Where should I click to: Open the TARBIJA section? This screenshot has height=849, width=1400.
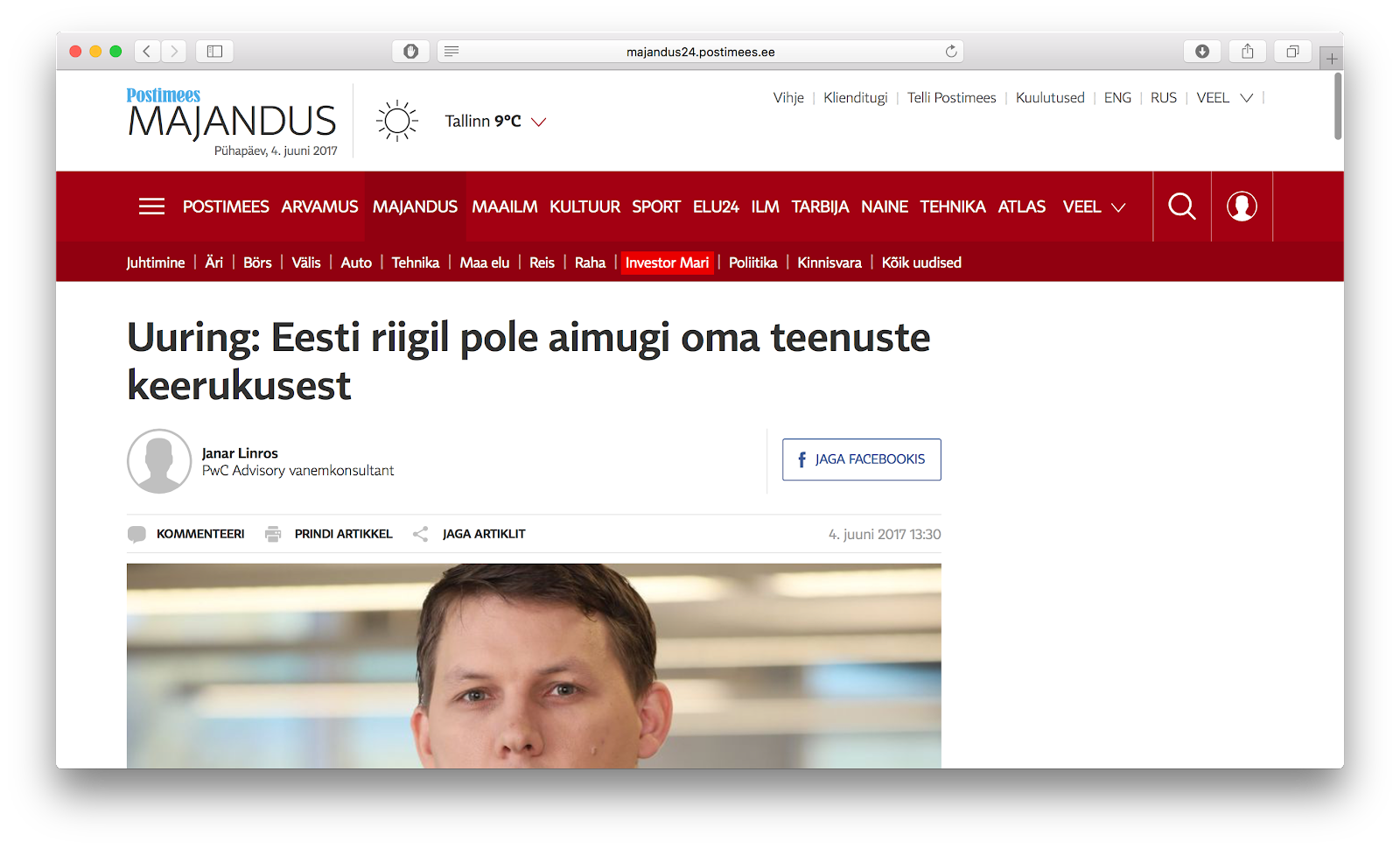[x=820, y=207]
